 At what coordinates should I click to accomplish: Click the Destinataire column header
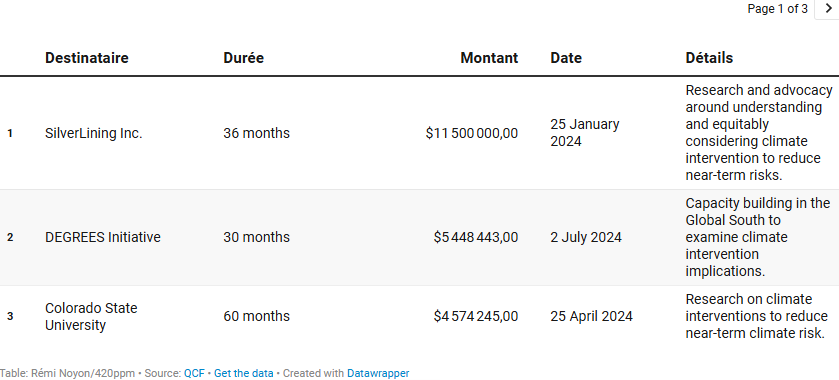tap(87, 58)
